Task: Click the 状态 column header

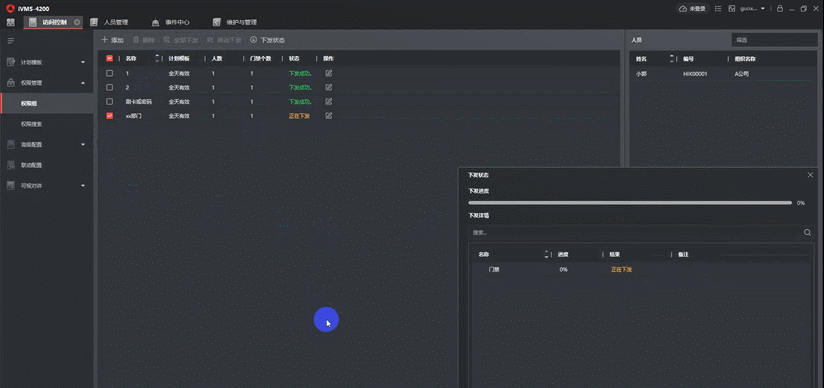Action: coord(294,58)
